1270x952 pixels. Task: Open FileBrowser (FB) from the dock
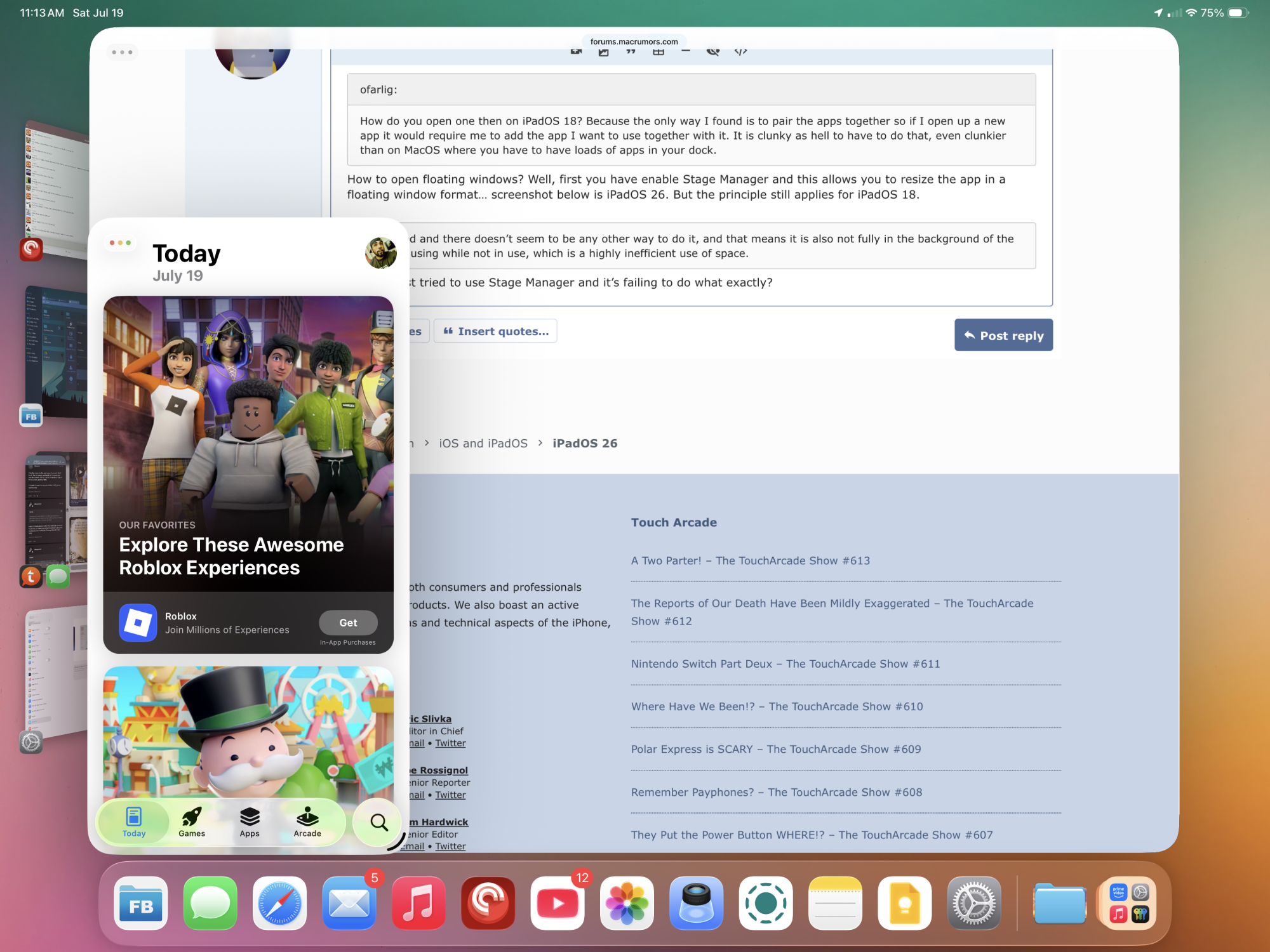point(141,903)
